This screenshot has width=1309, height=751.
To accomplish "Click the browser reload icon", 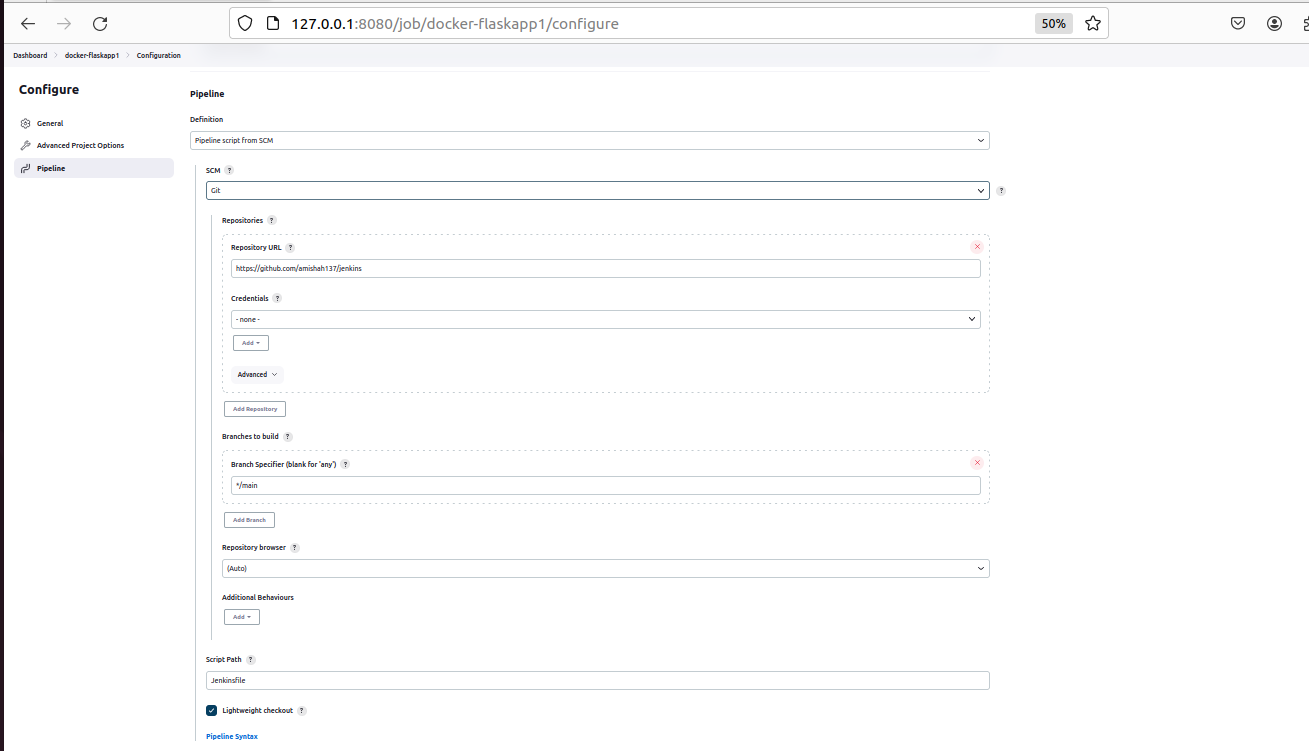I will coord(99,23).
